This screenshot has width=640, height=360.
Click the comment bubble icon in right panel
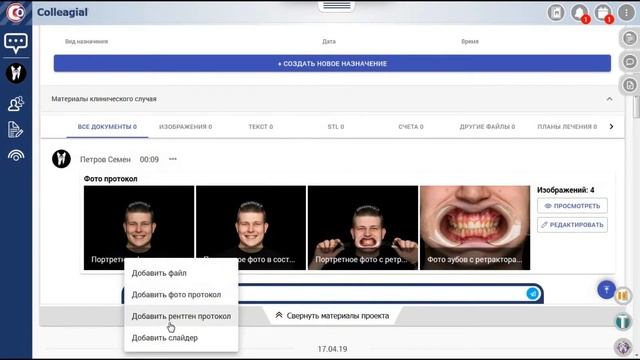pos(630,62)
